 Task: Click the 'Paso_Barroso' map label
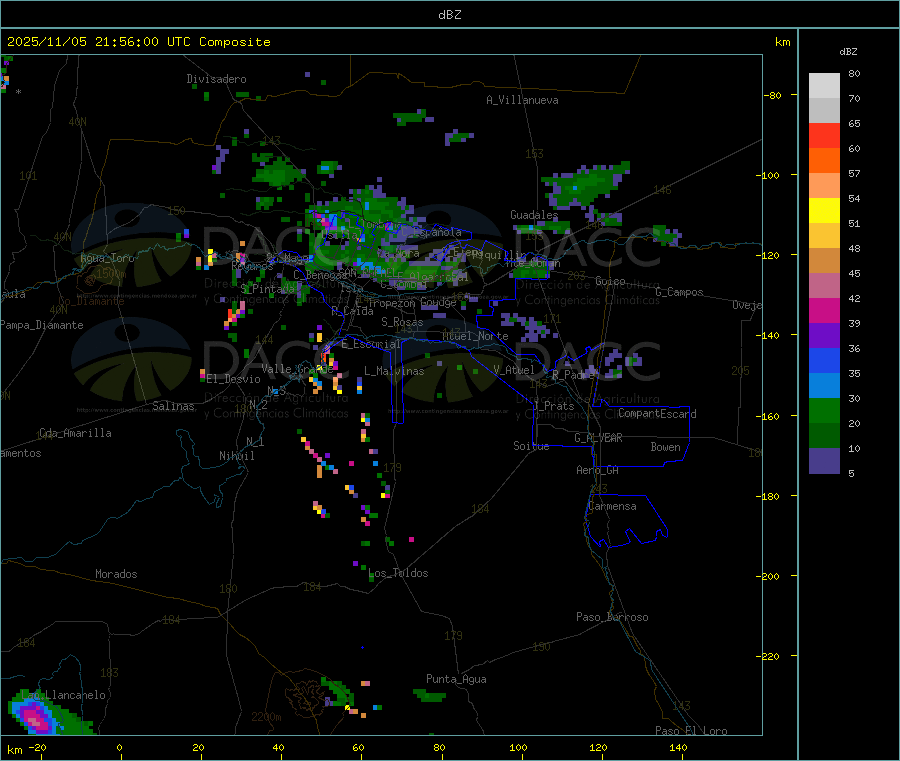[612, 617]
